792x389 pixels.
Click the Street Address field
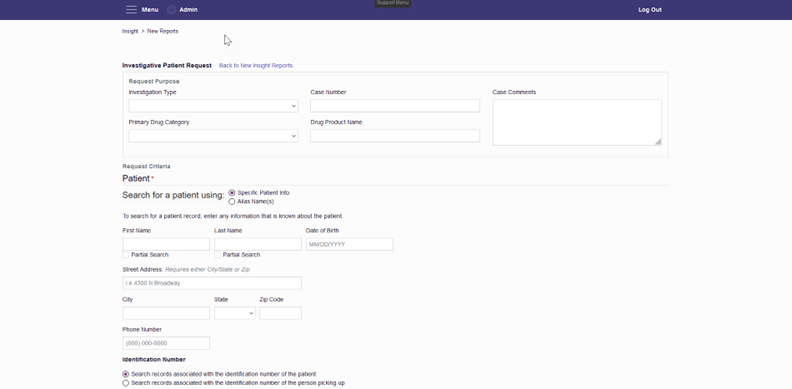[212, 283]
